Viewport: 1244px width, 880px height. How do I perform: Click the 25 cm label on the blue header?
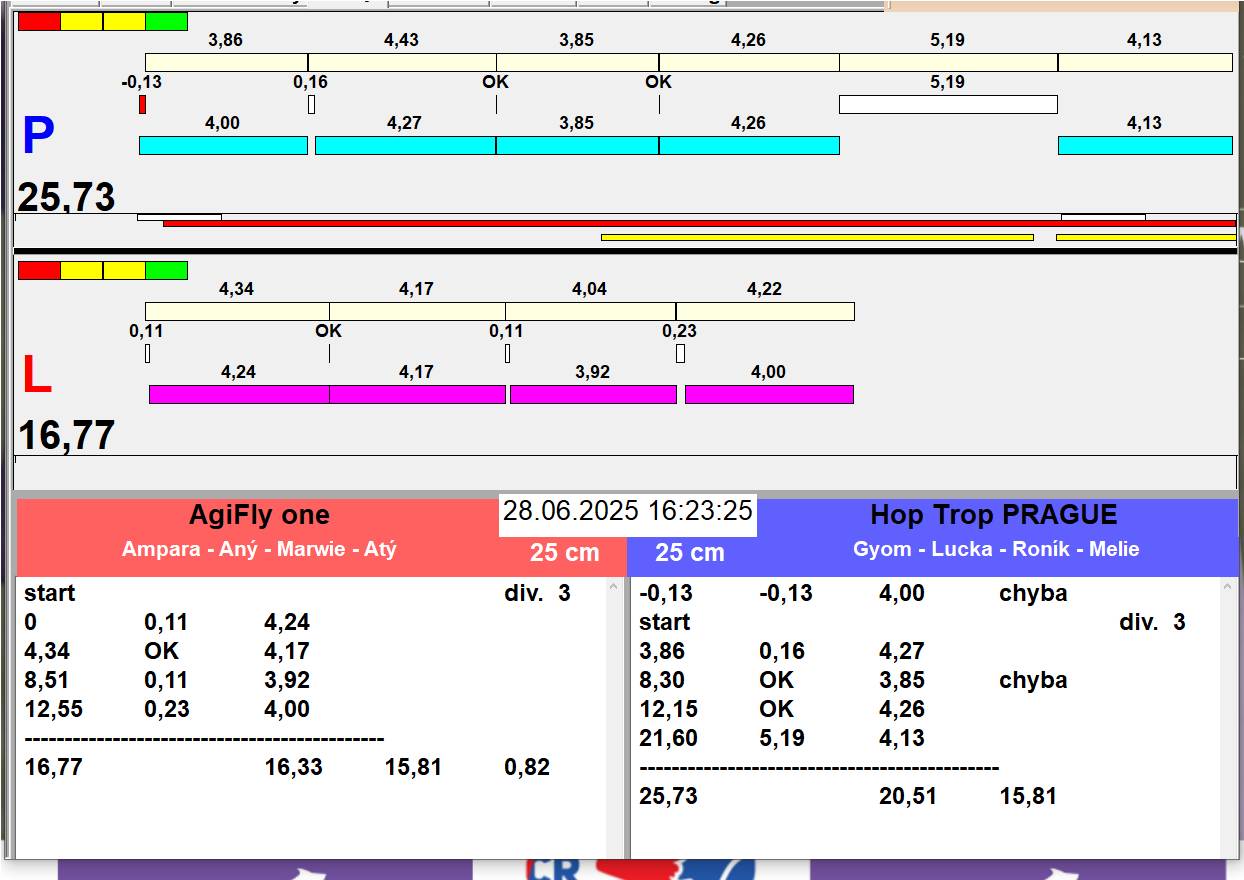pyautogui.click(x=690, y=553)
